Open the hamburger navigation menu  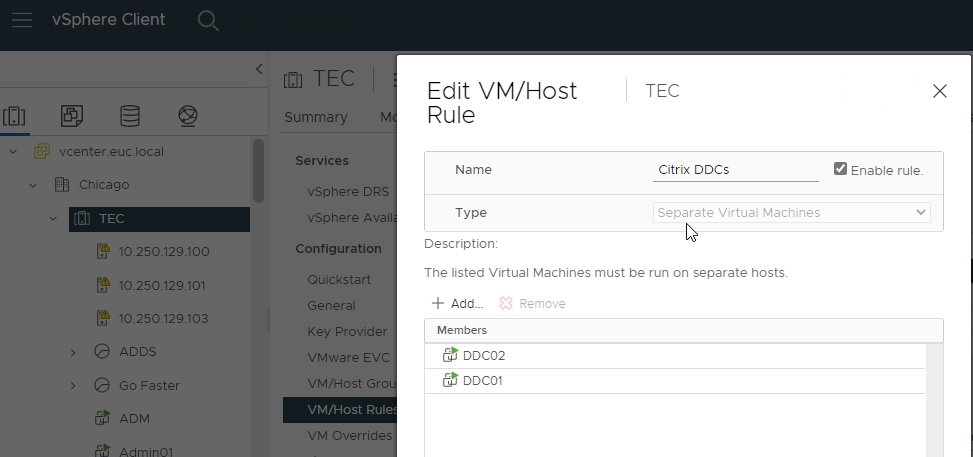click(22, 20)
